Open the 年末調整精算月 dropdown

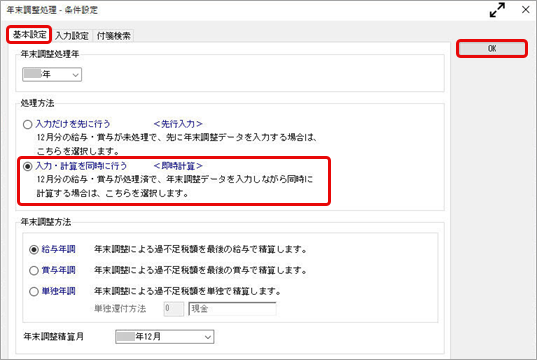[164, 337]
